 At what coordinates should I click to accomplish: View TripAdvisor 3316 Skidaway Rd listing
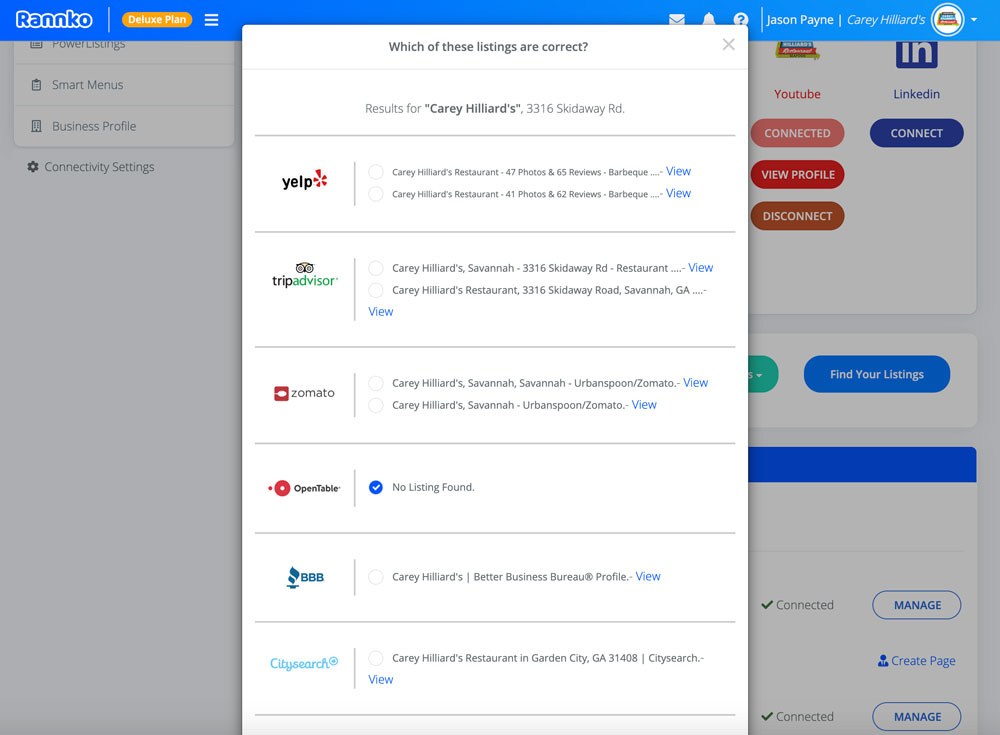point(700,268)
